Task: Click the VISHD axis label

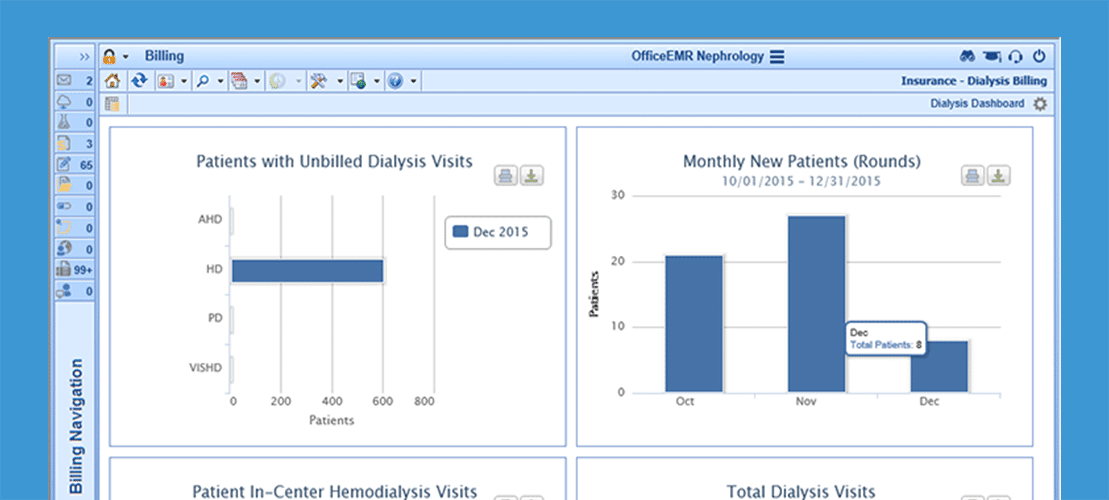Action: [x=205, y=368]
